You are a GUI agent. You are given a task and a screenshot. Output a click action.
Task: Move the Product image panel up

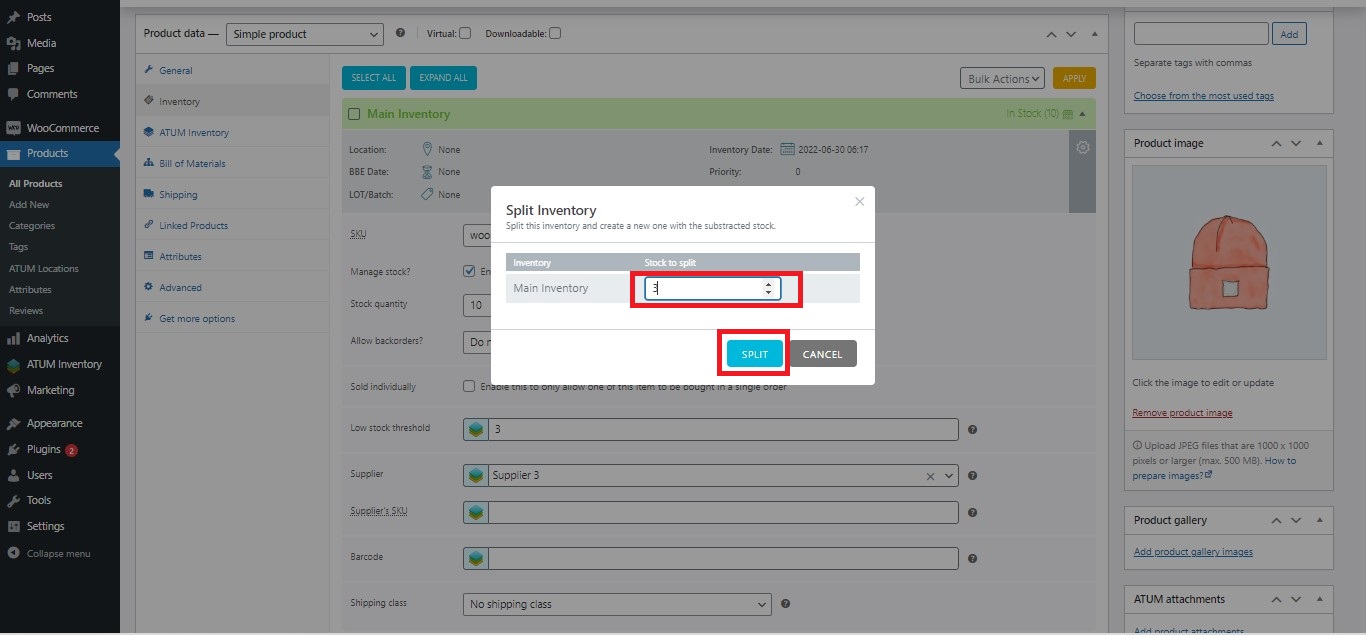point(1276,144)
